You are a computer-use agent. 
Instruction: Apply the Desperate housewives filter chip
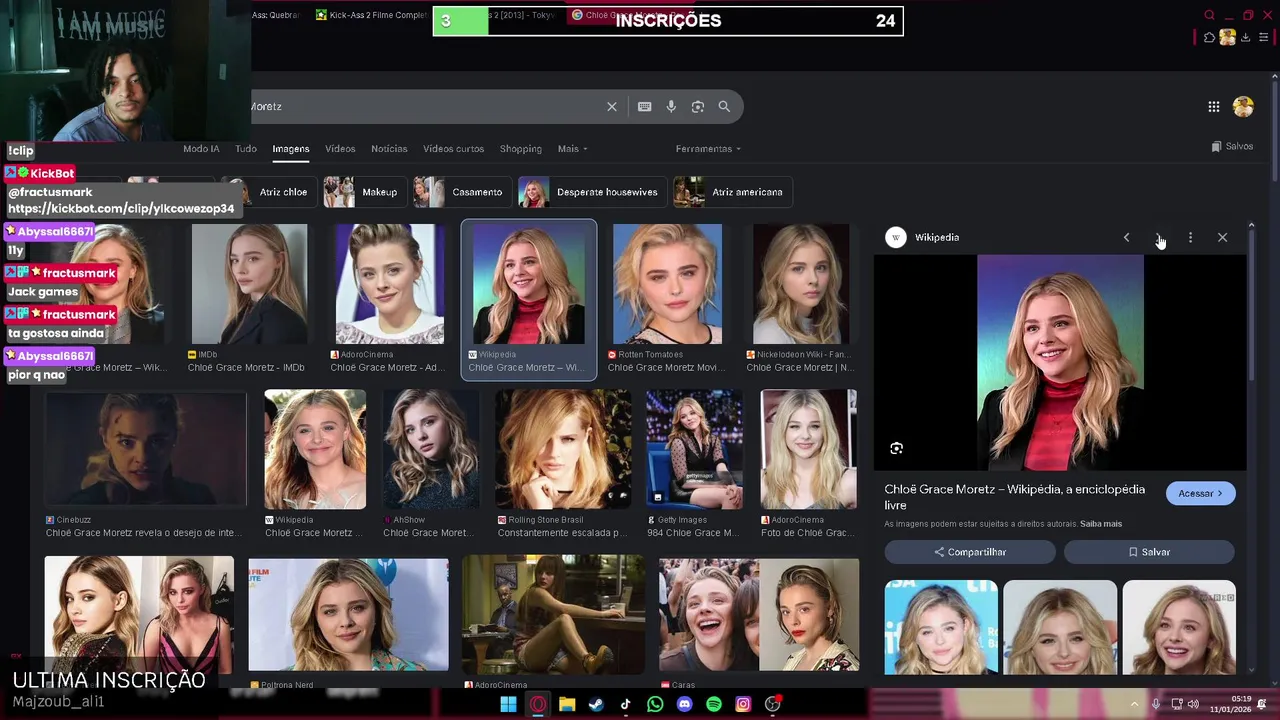[592, 192]
